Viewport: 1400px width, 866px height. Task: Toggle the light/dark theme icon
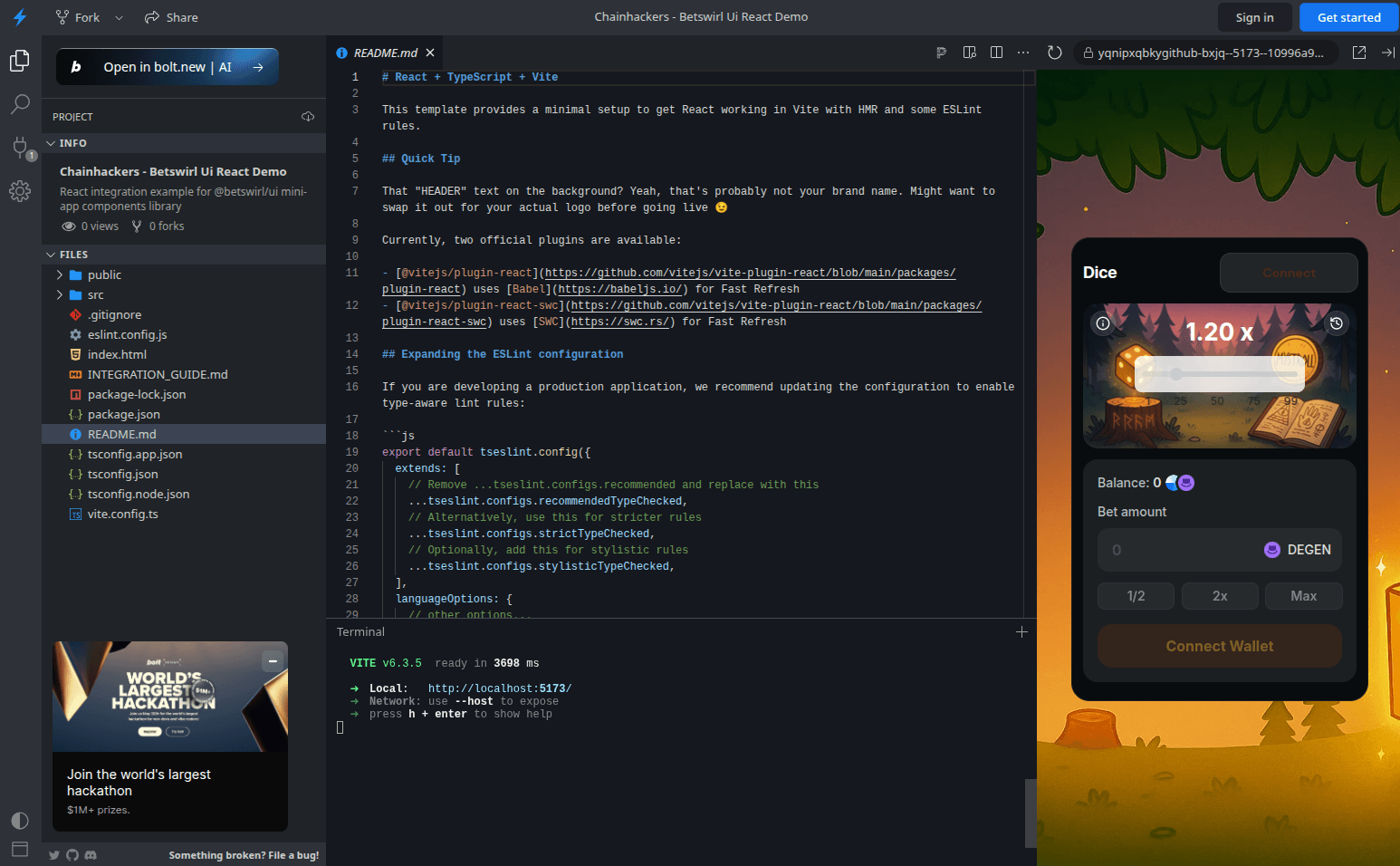[20, 821]
